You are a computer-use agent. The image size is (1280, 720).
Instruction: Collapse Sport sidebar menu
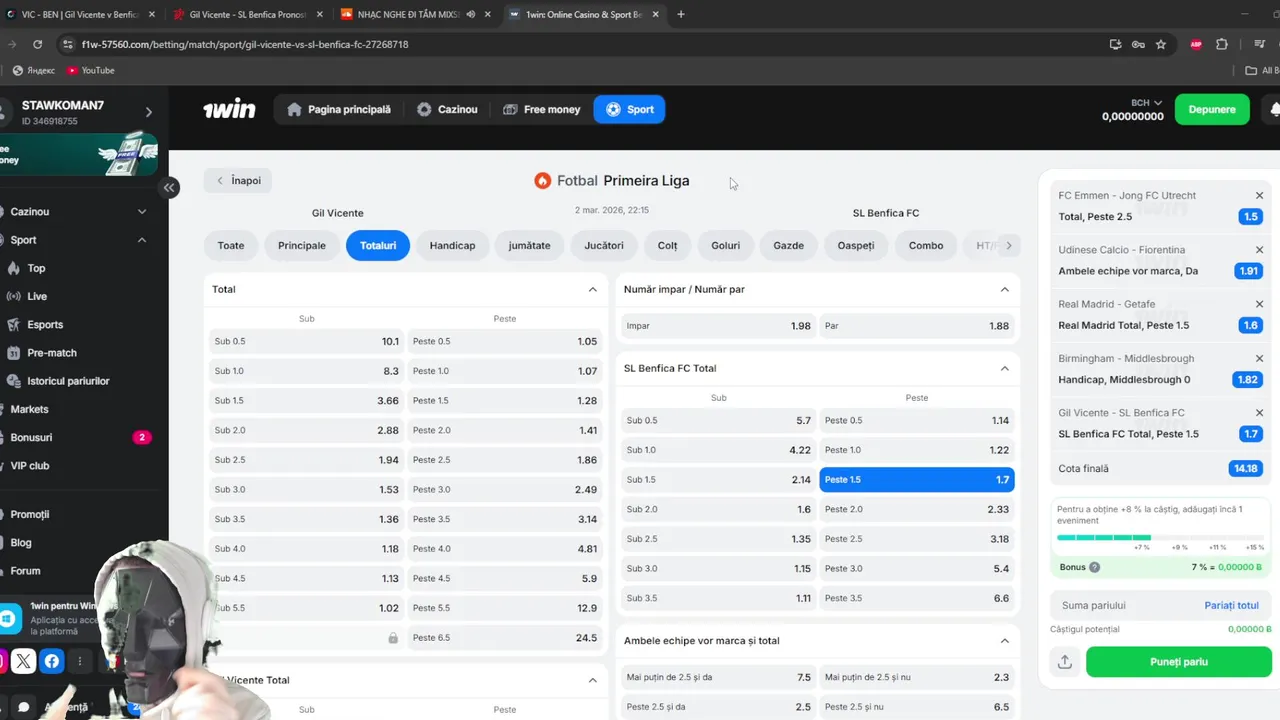tap(141, 240)
